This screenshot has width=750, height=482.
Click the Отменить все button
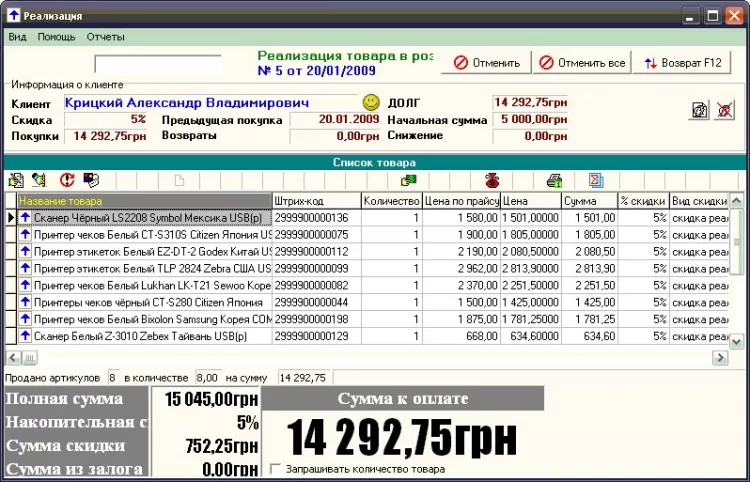click(x=582, y=63)
